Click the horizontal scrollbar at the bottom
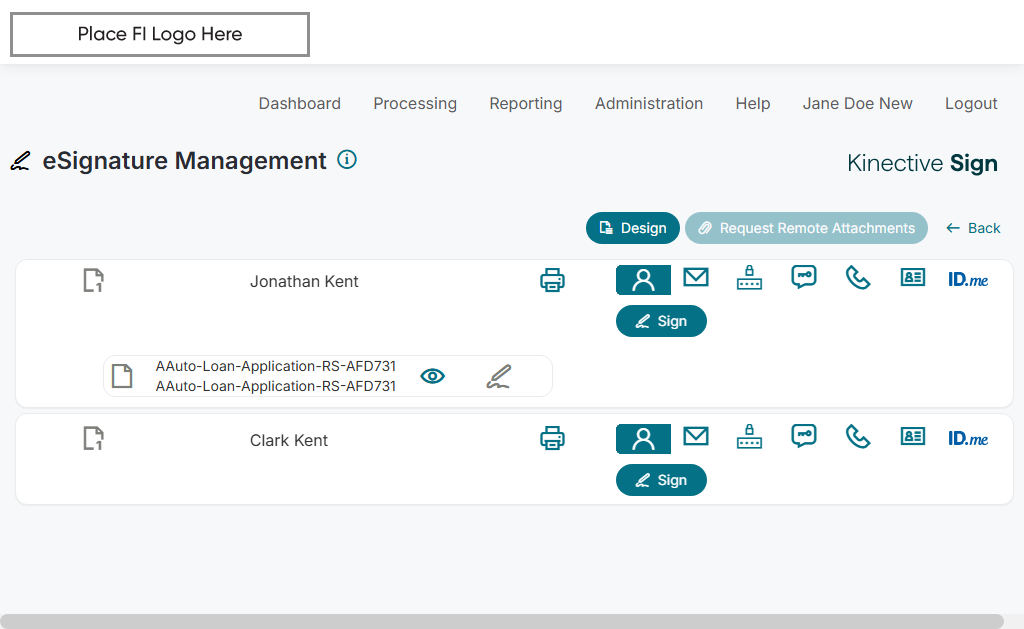Image resolution: width=1024 pixels, height=629 pixels. (x=500, y=621)
